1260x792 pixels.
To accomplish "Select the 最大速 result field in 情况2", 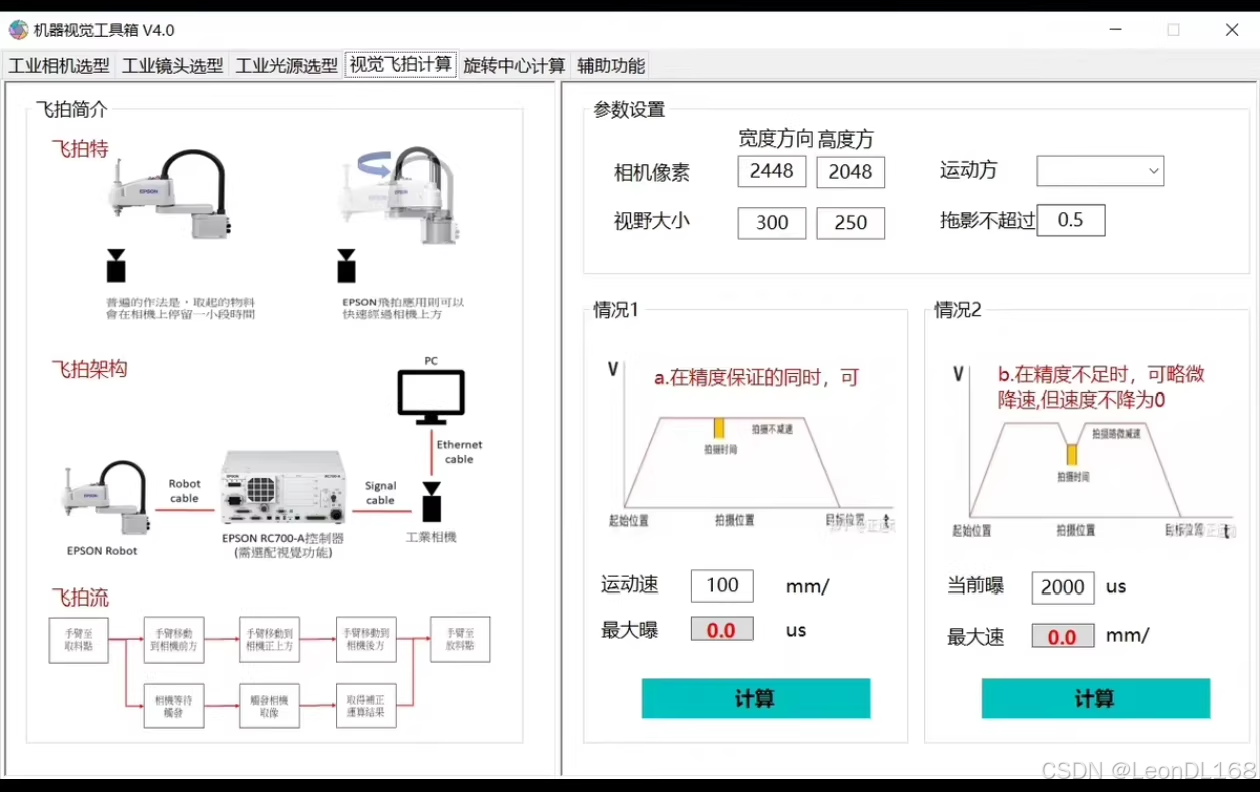I will 1062,636.
